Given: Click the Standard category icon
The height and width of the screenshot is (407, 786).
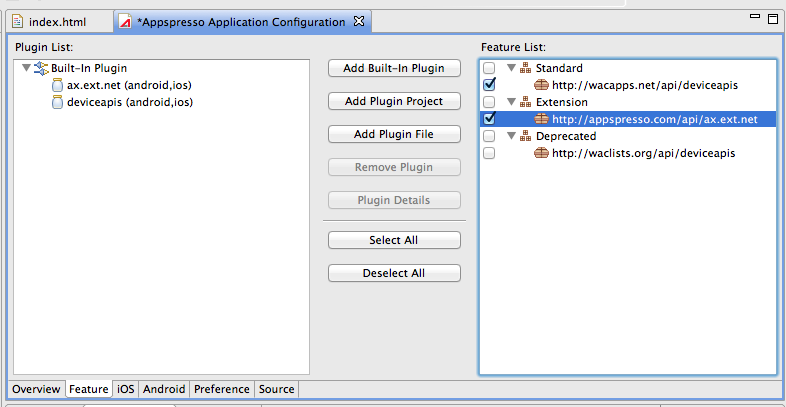Looking at the screenshot, I should click(525, 68).
